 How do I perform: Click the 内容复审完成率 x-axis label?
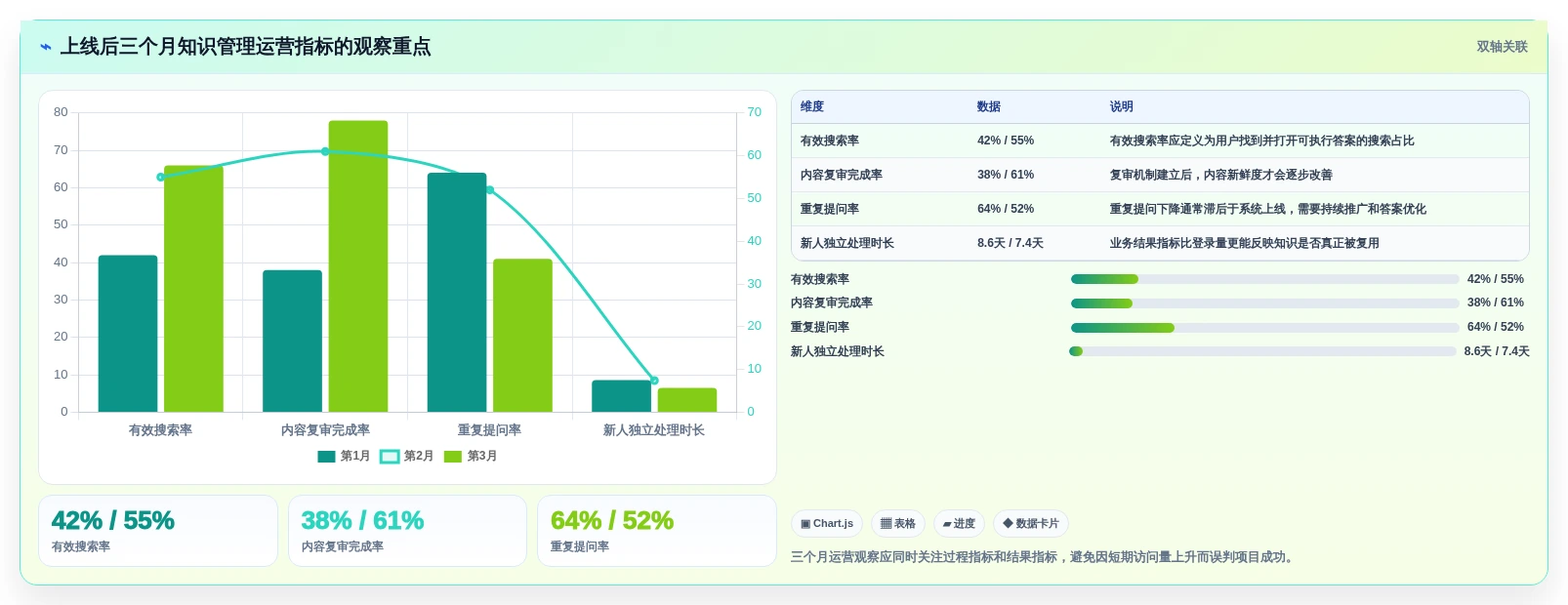click(325, 430)
